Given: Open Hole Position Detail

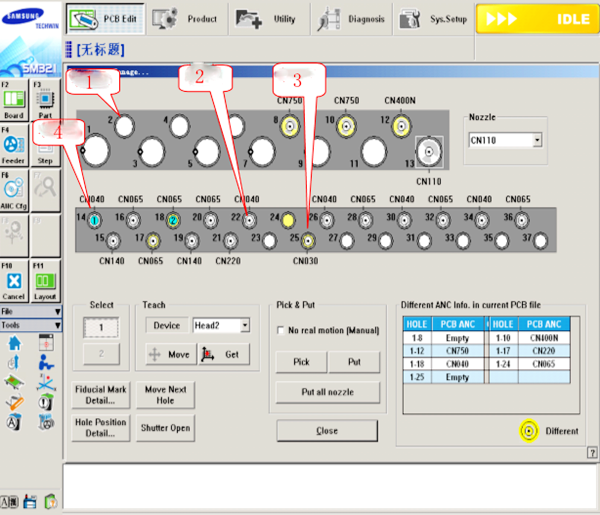Looking at the screenshot, I should 101,428.
